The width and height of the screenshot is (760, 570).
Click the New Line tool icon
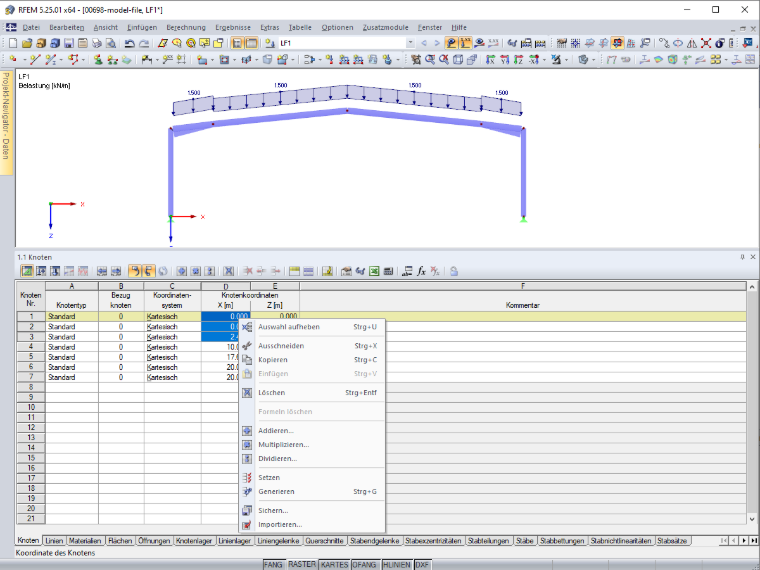pos(34,60)
